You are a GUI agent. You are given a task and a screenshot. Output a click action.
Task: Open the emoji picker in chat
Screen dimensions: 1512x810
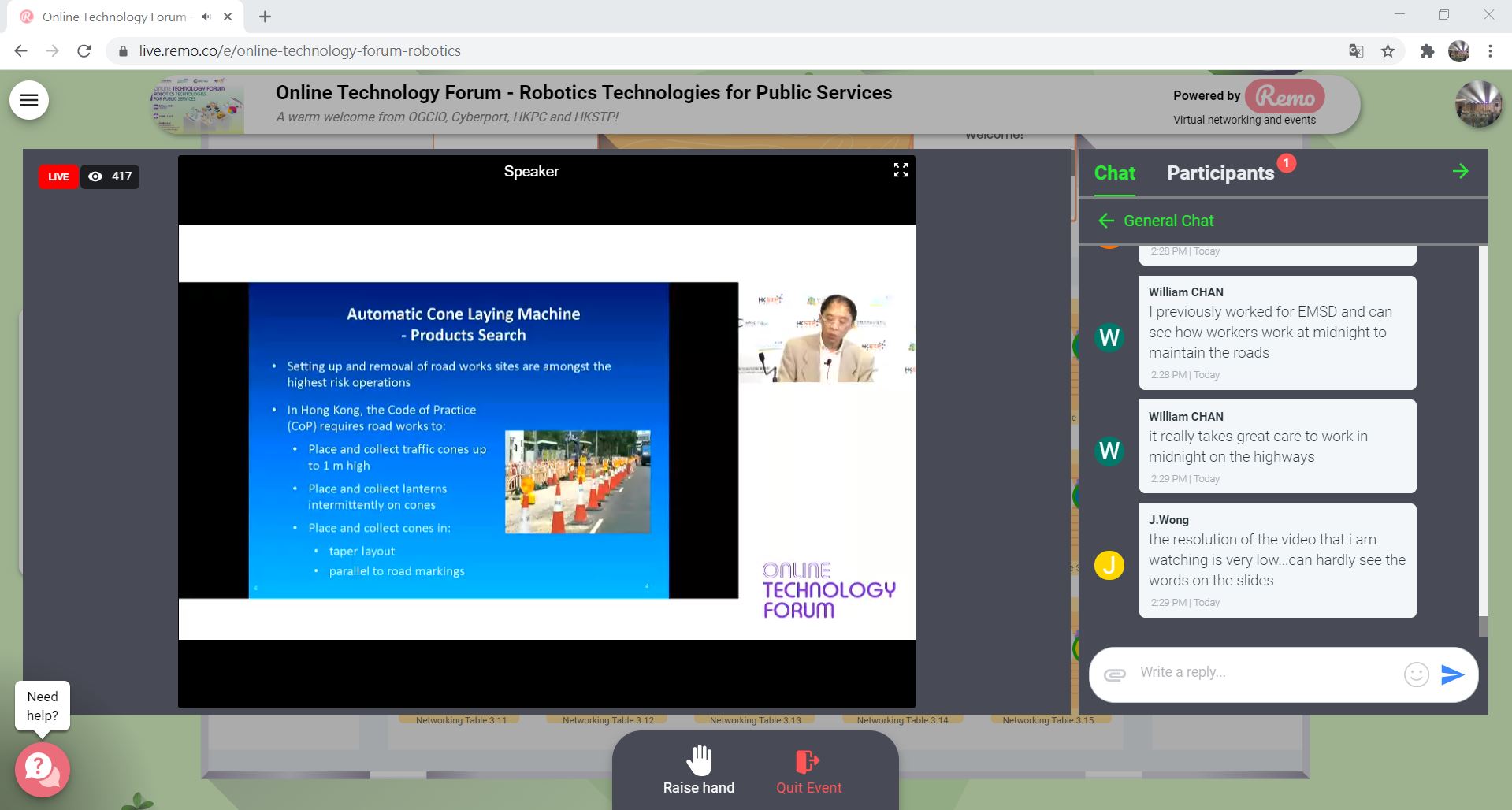(x=1416, y=674)
